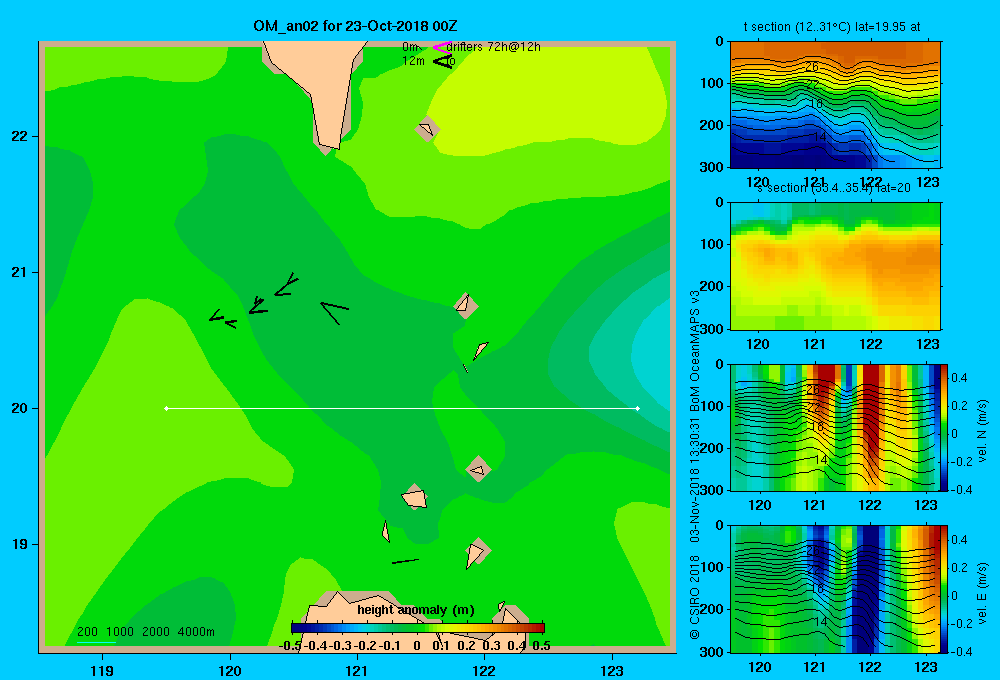Click the height anomaly color bar
Image resolution: width=1000 pixels, height=680 pixels.
click(x=418, y=628)
